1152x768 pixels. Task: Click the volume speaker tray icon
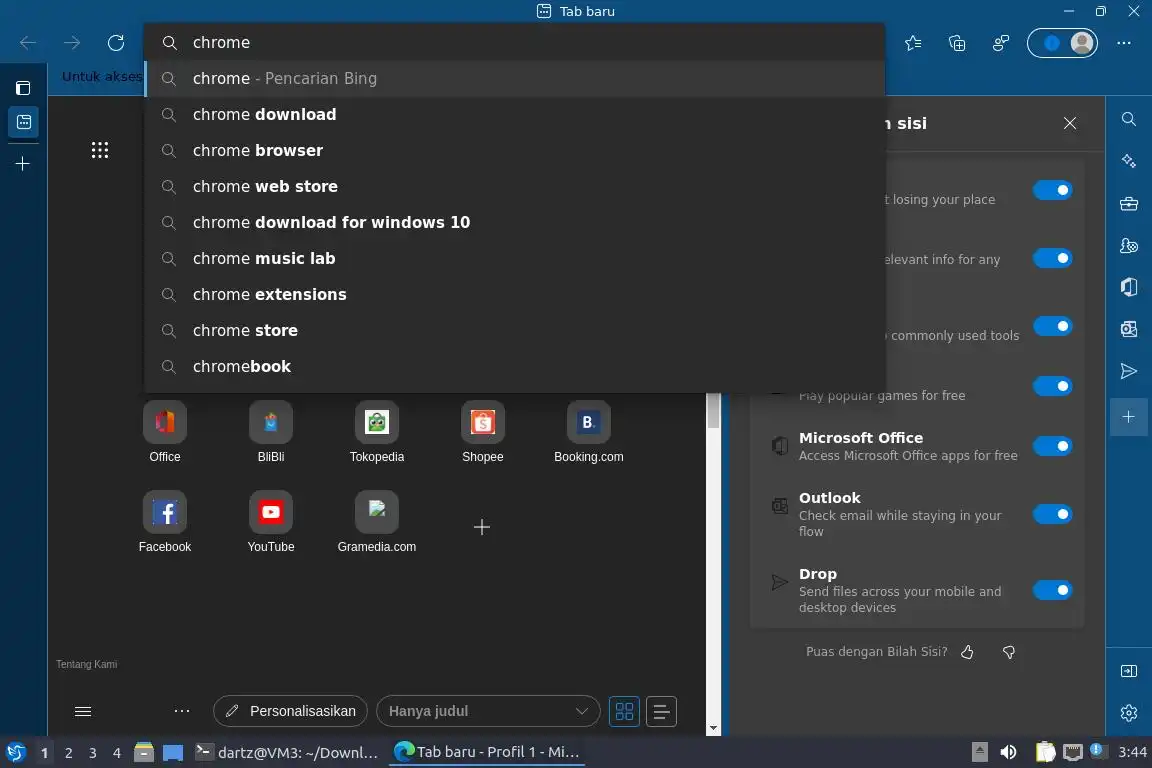click(x=1009, y=752)
